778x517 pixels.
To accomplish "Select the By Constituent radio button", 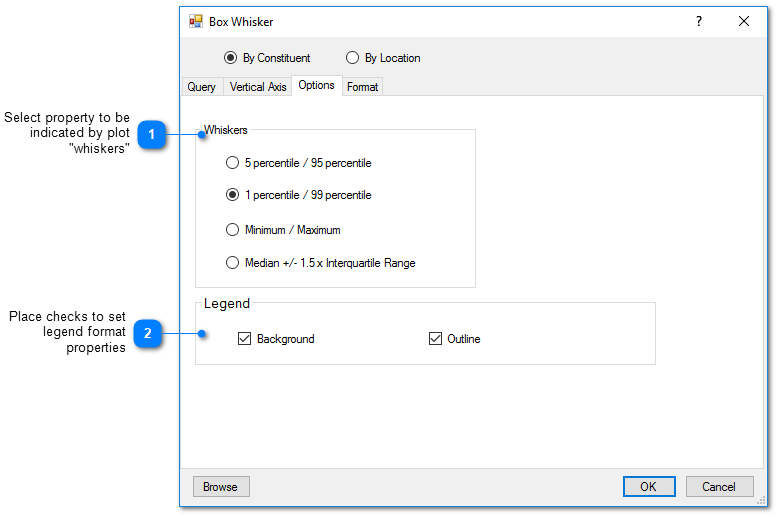I will (231, 58).
